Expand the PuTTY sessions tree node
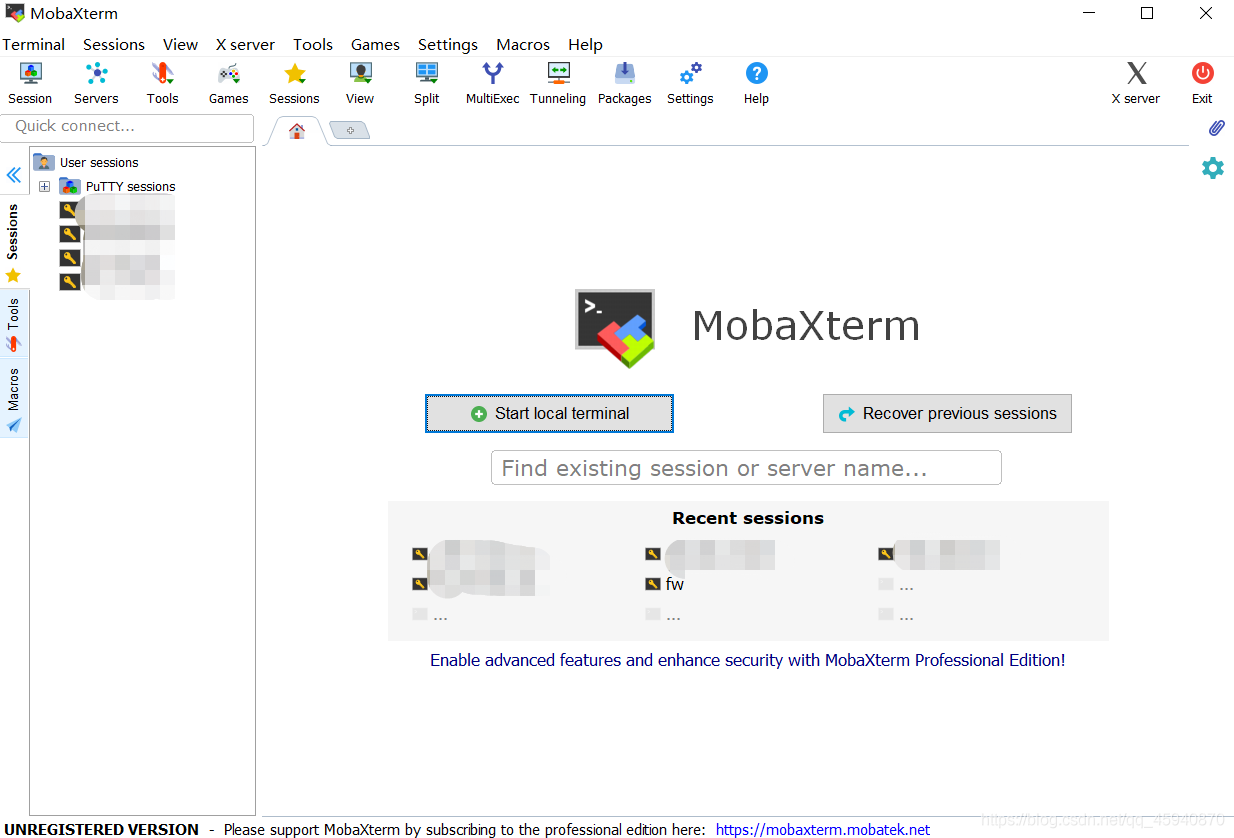 click(x=44, y=187)
